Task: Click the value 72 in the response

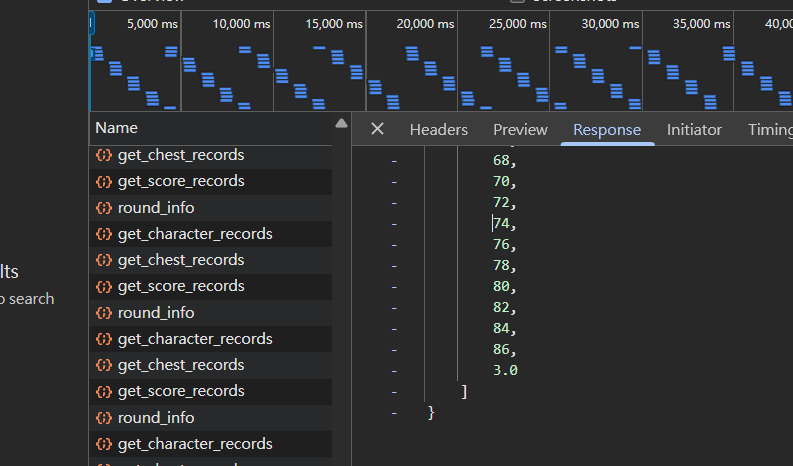Action: pyautogui.click(x=501, y=202)
